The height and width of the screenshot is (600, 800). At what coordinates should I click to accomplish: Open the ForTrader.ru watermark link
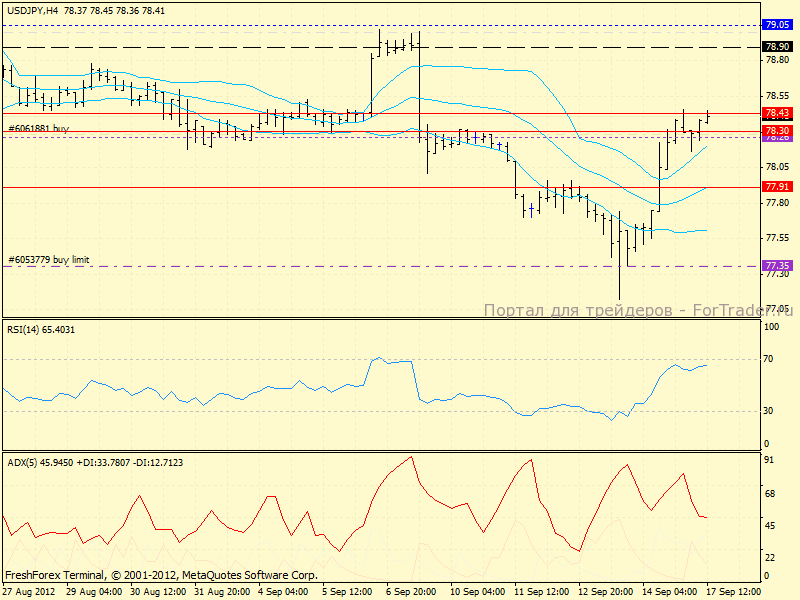coord(638,311)
